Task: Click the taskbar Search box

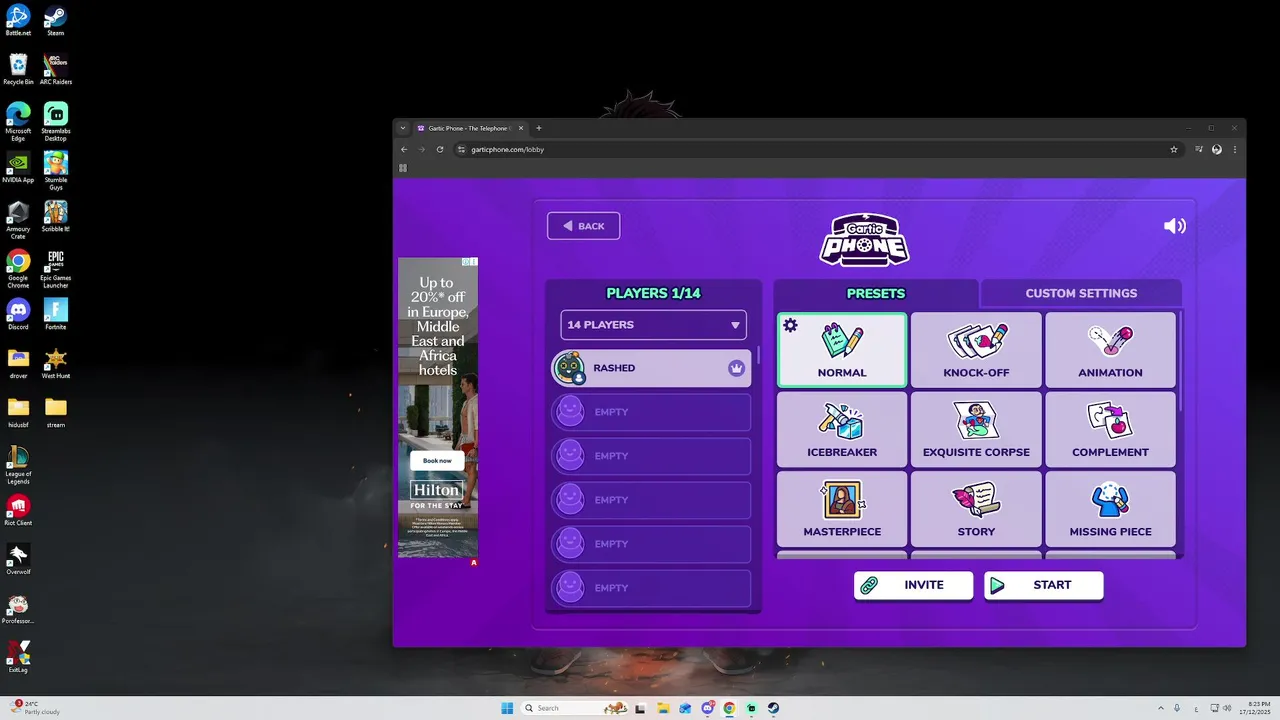Action: click(x=576, y=708)
